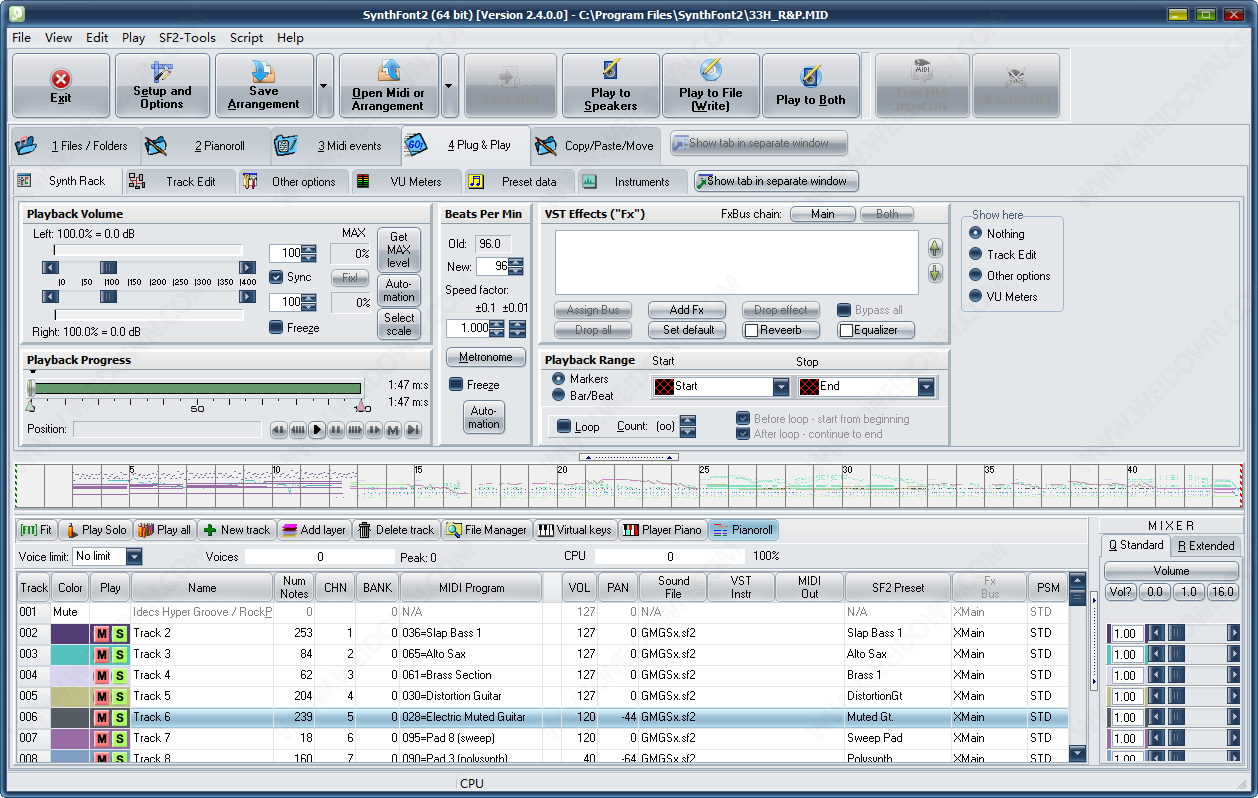Open the Voice limit dropdown

point(134,556)
